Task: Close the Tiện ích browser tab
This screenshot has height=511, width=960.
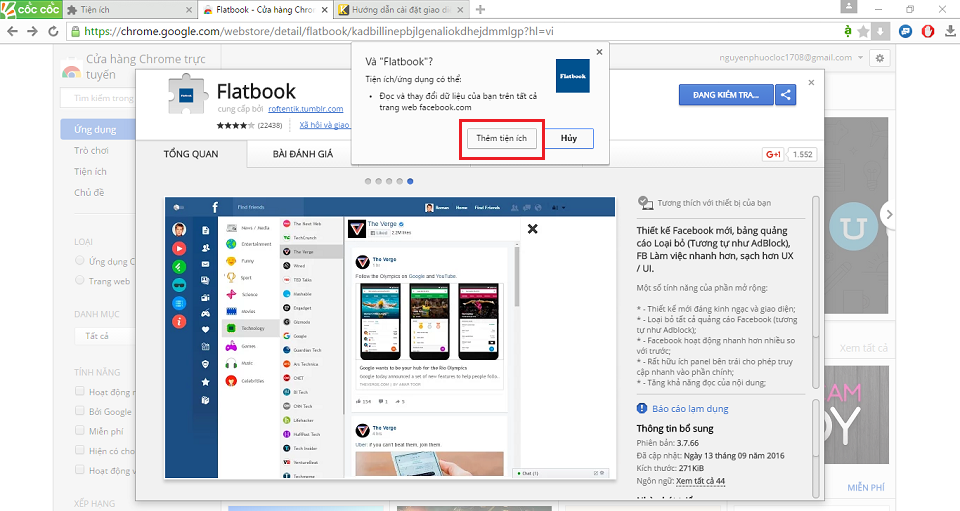Action: pyautogui.click(x=189, y=10)
